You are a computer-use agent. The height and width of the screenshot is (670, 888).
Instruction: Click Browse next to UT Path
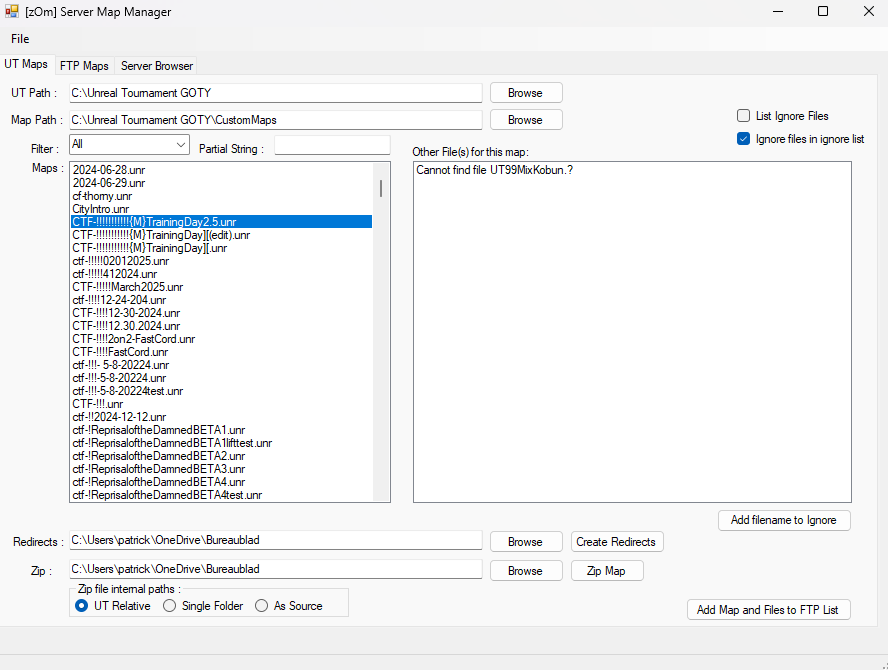click(525, 93)
